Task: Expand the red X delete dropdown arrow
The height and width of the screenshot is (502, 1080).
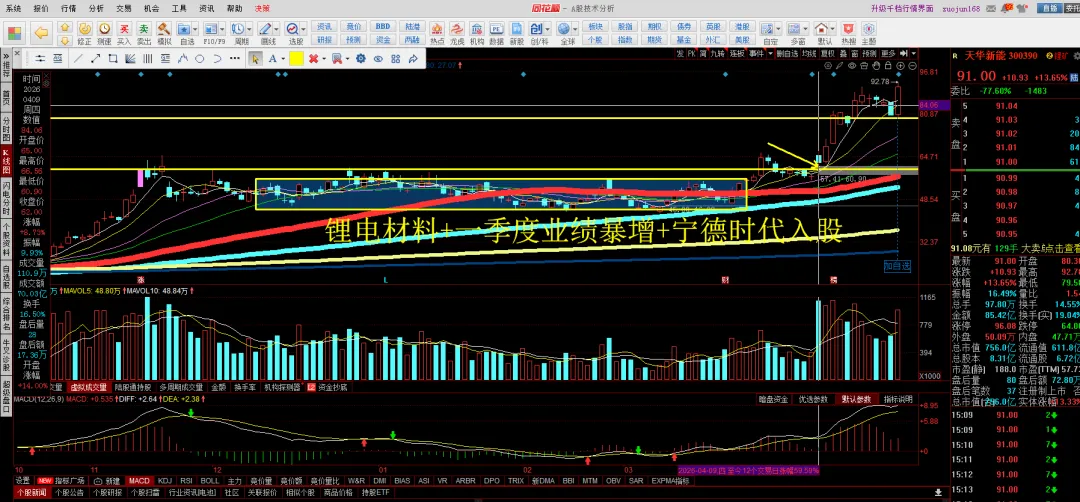Action: (x=323, y=59)
